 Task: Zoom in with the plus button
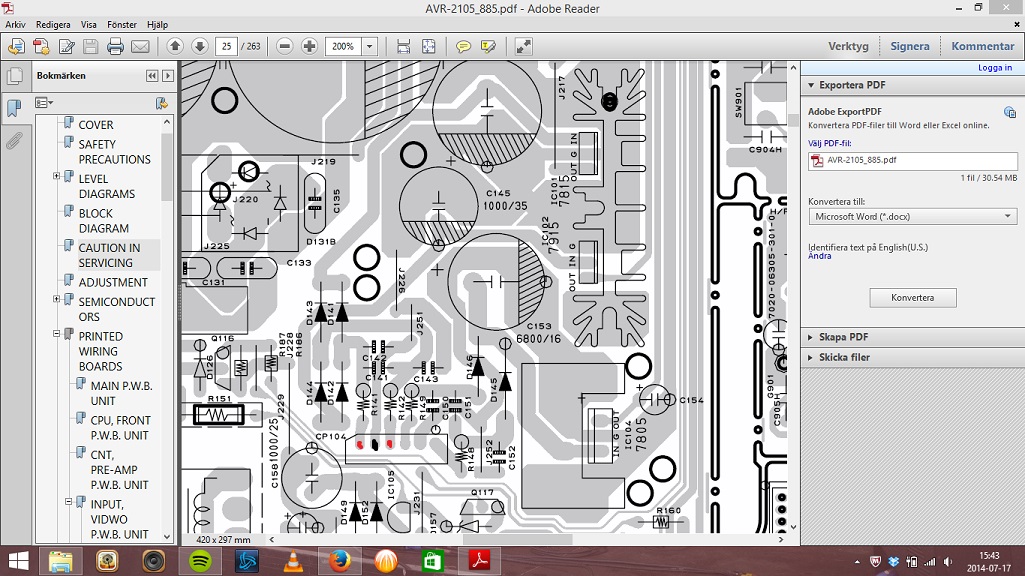point(309,46)
